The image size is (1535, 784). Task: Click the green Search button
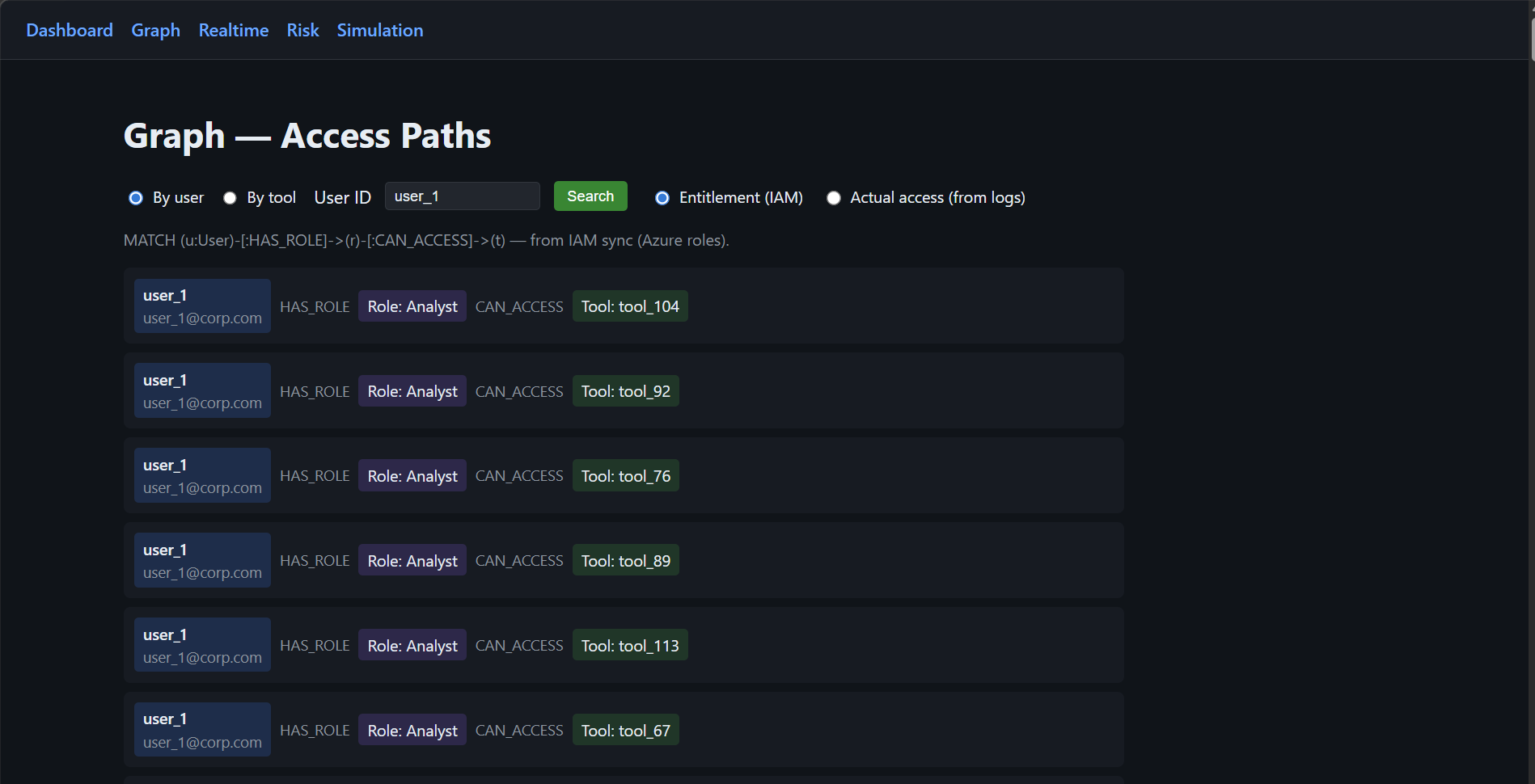pos(590,196)
